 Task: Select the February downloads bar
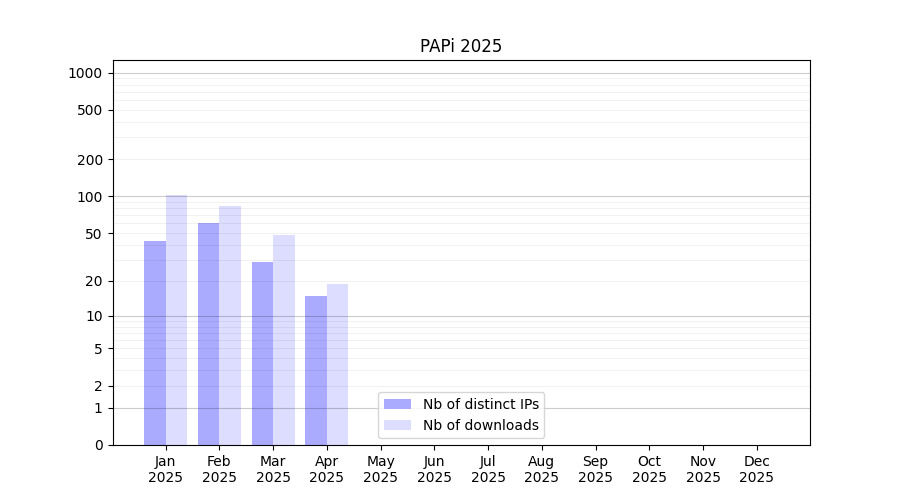pyautogui.click(x=230, y=325)
